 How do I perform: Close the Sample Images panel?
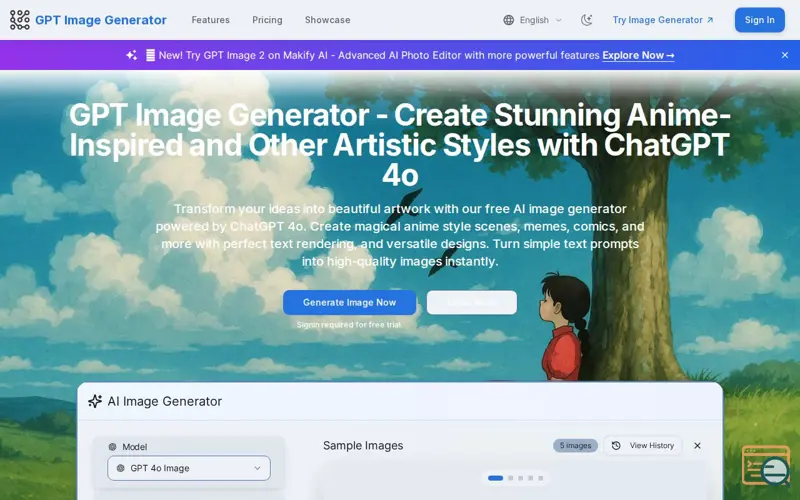pos(697,445)
